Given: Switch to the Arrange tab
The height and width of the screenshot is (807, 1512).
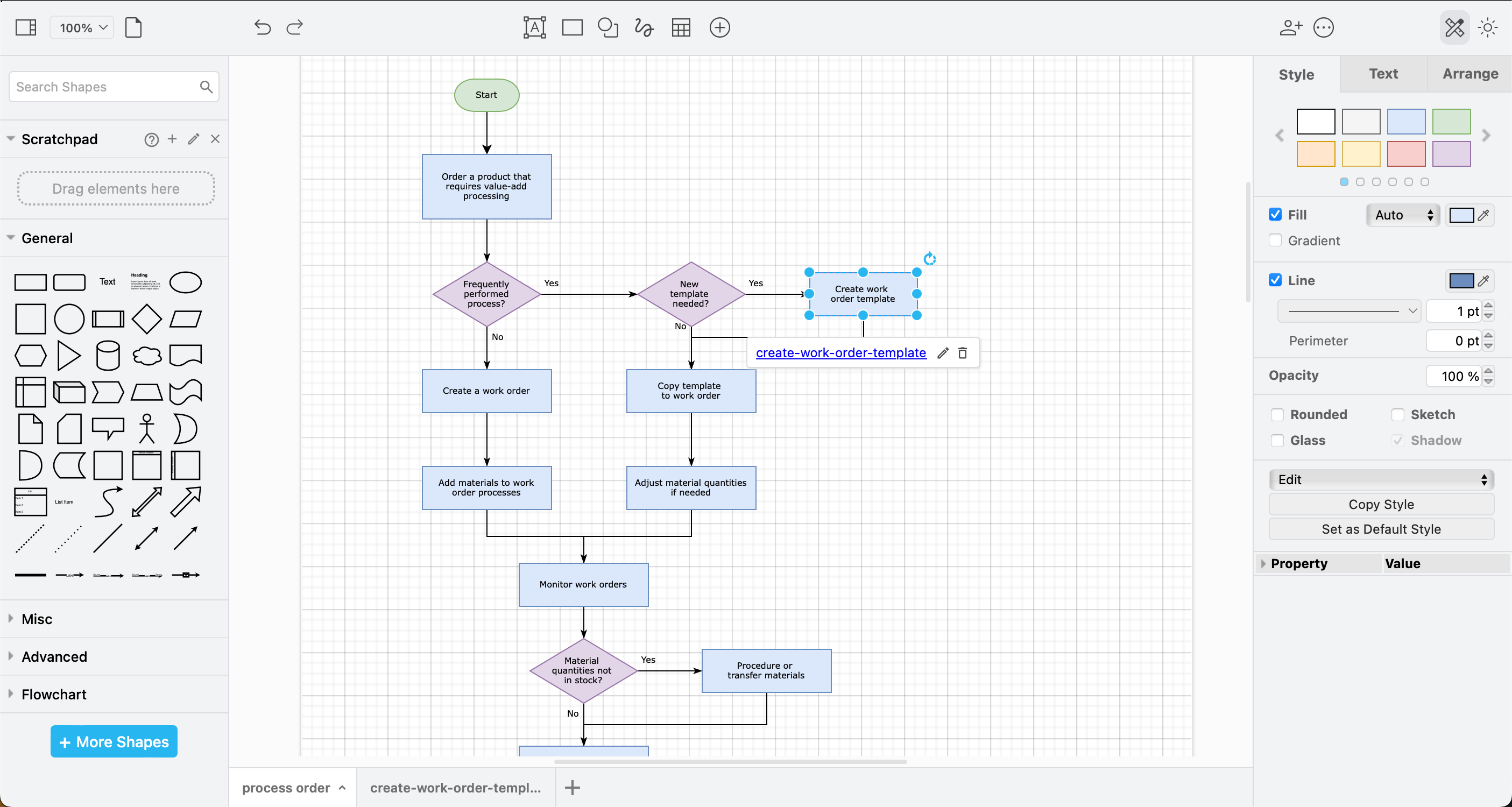Looking at the screenshot, I should [1471, 74].
